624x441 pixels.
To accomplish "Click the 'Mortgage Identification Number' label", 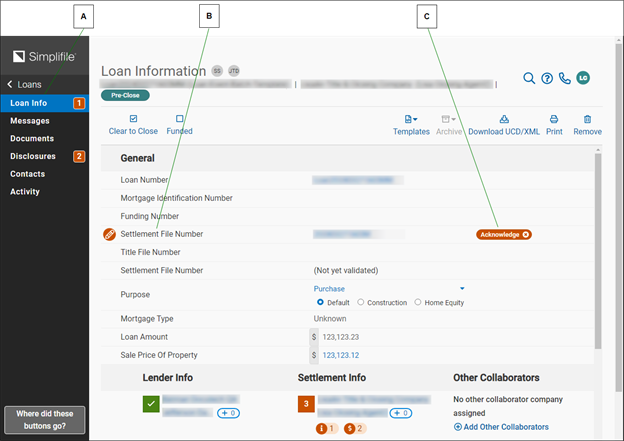I will [176, 198].
